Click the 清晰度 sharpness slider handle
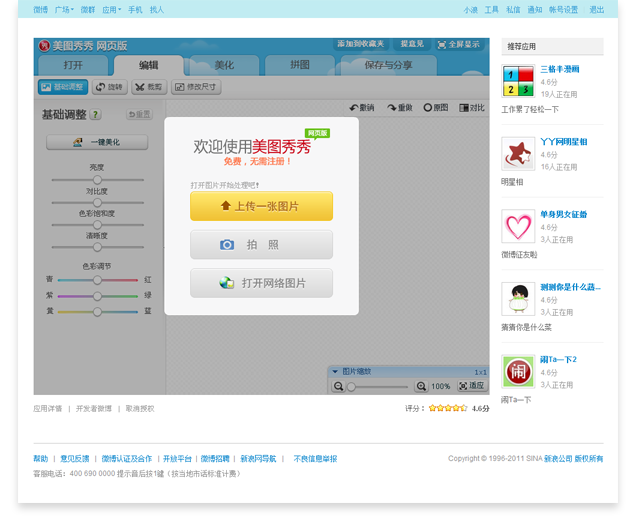Image resolution: width=636 pixels, height=520 pixels. pyautogui.click(x=97, y=247)
